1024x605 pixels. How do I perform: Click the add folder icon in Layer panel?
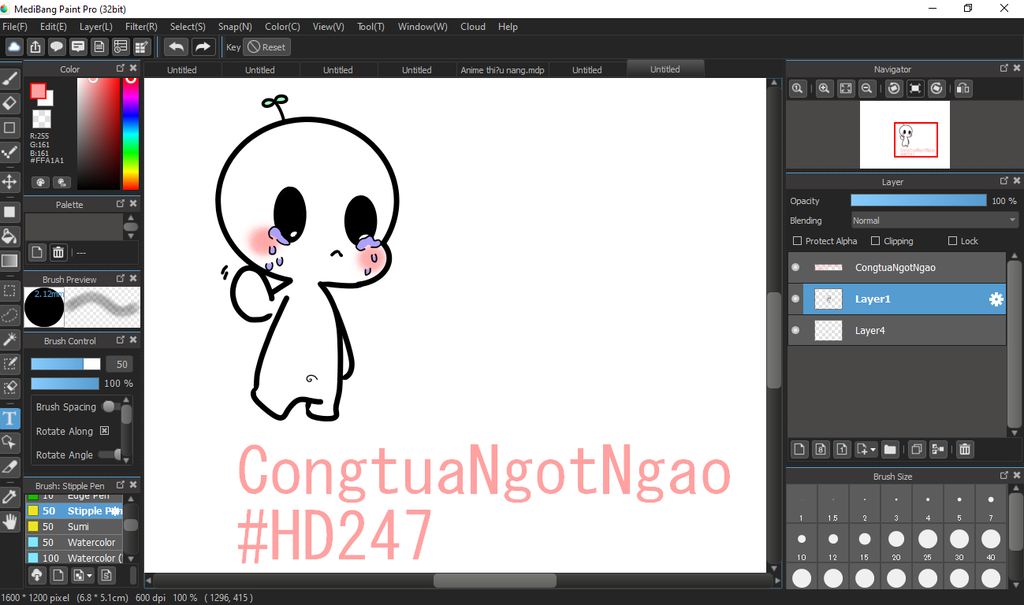click(890, 450)
